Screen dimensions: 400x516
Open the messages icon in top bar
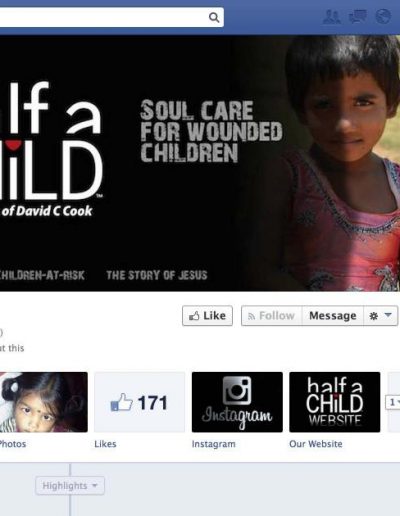point(358,17)
